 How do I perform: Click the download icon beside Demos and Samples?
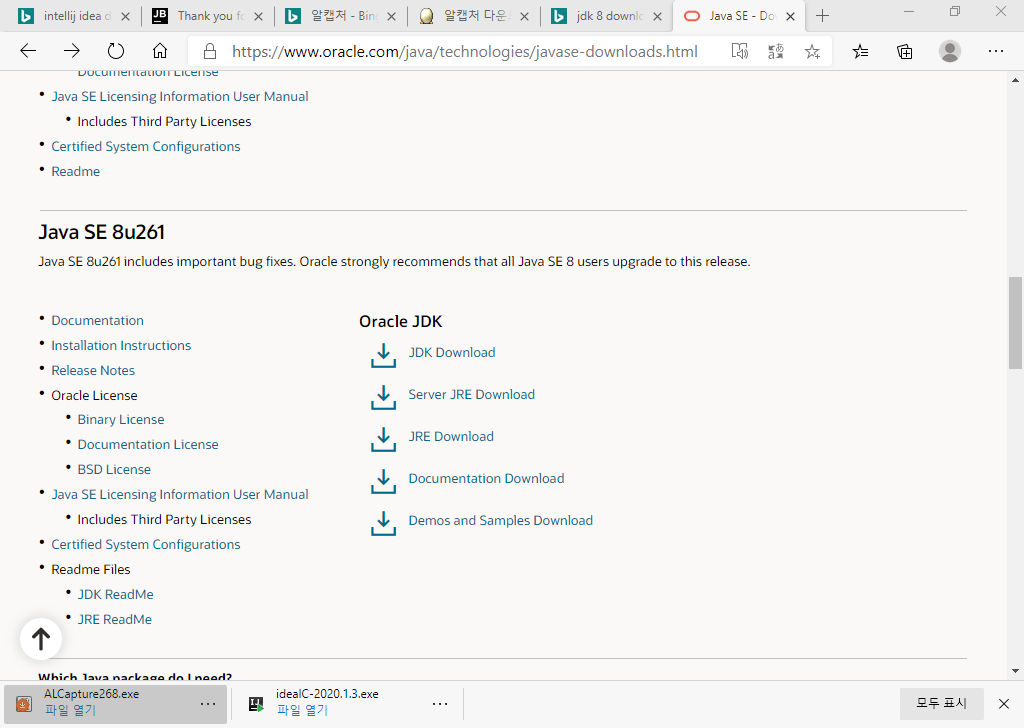click(x=383, y=524)
